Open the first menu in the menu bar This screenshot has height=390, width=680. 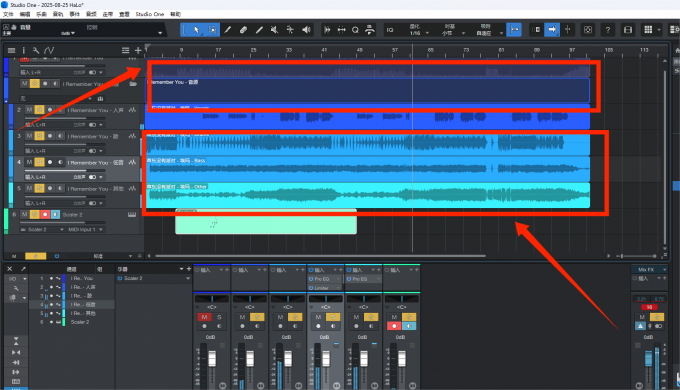click(x=8, y=14)
